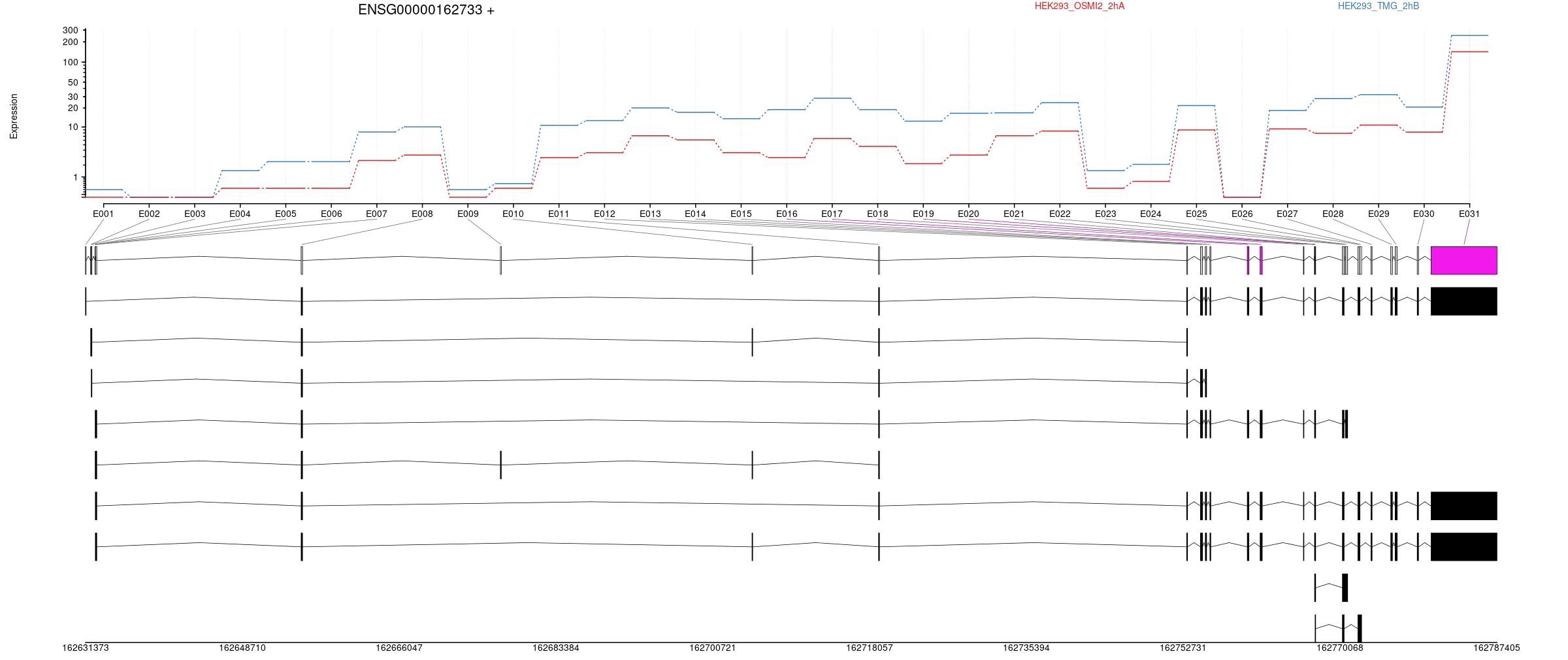The image size is (1568, 660).
Task: Click the blue E031 expression peak segment
Action: pos(1469,35)
